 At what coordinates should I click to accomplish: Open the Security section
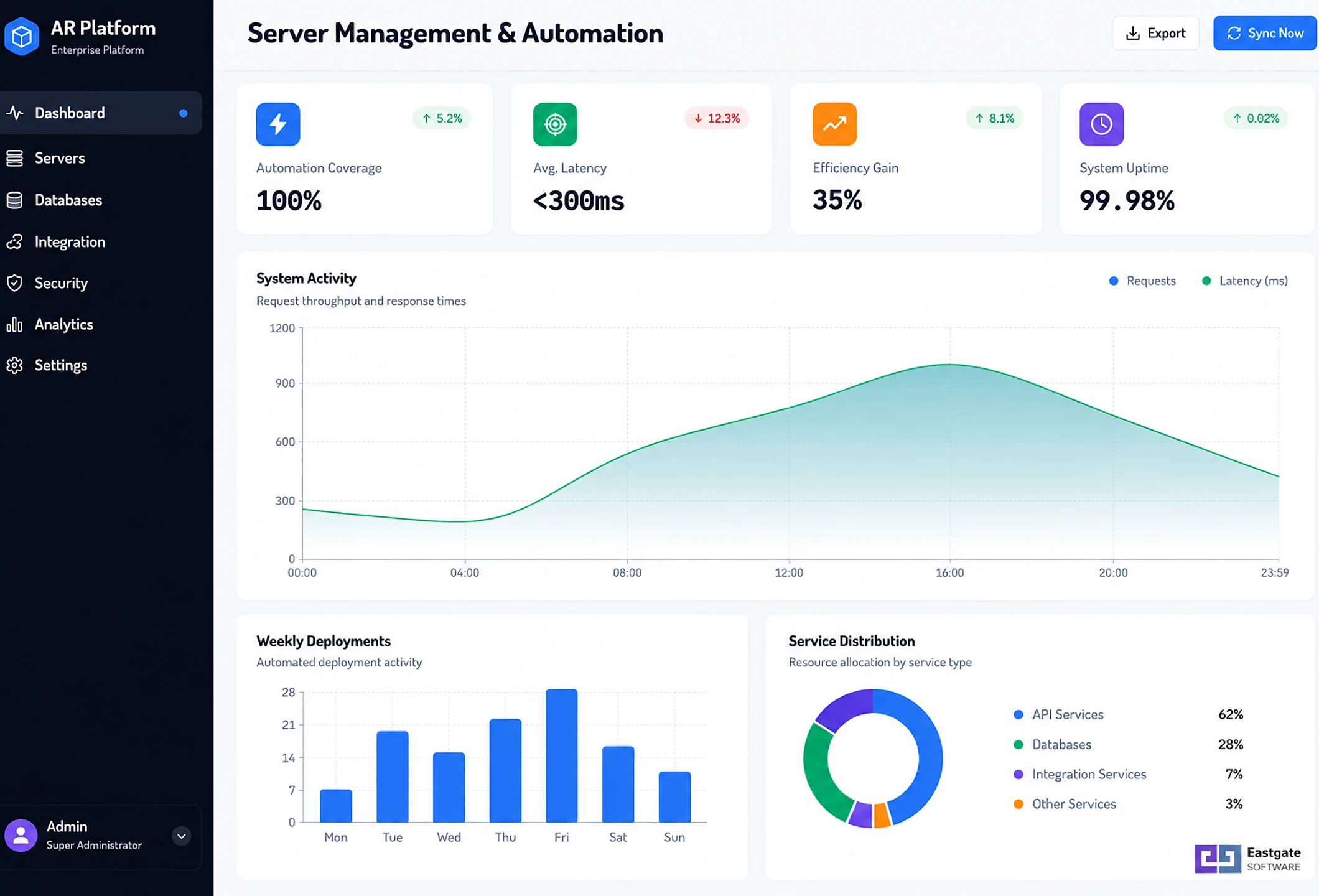101,283
